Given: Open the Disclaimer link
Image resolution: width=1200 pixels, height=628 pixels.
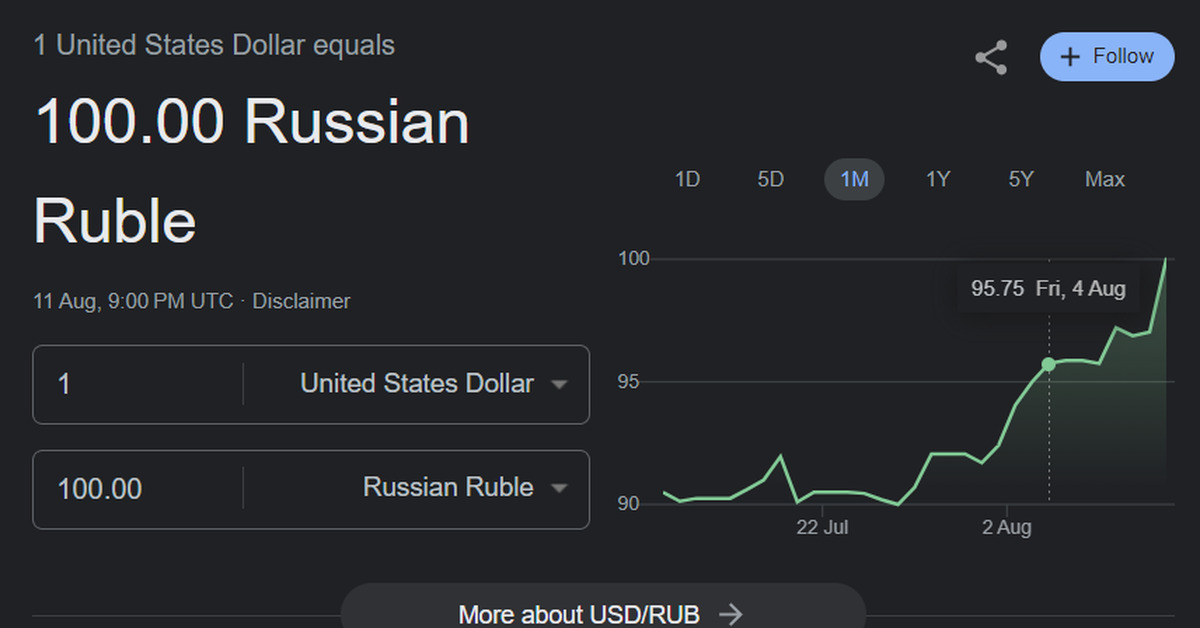Looking at the screenshot, I should 301,301.
